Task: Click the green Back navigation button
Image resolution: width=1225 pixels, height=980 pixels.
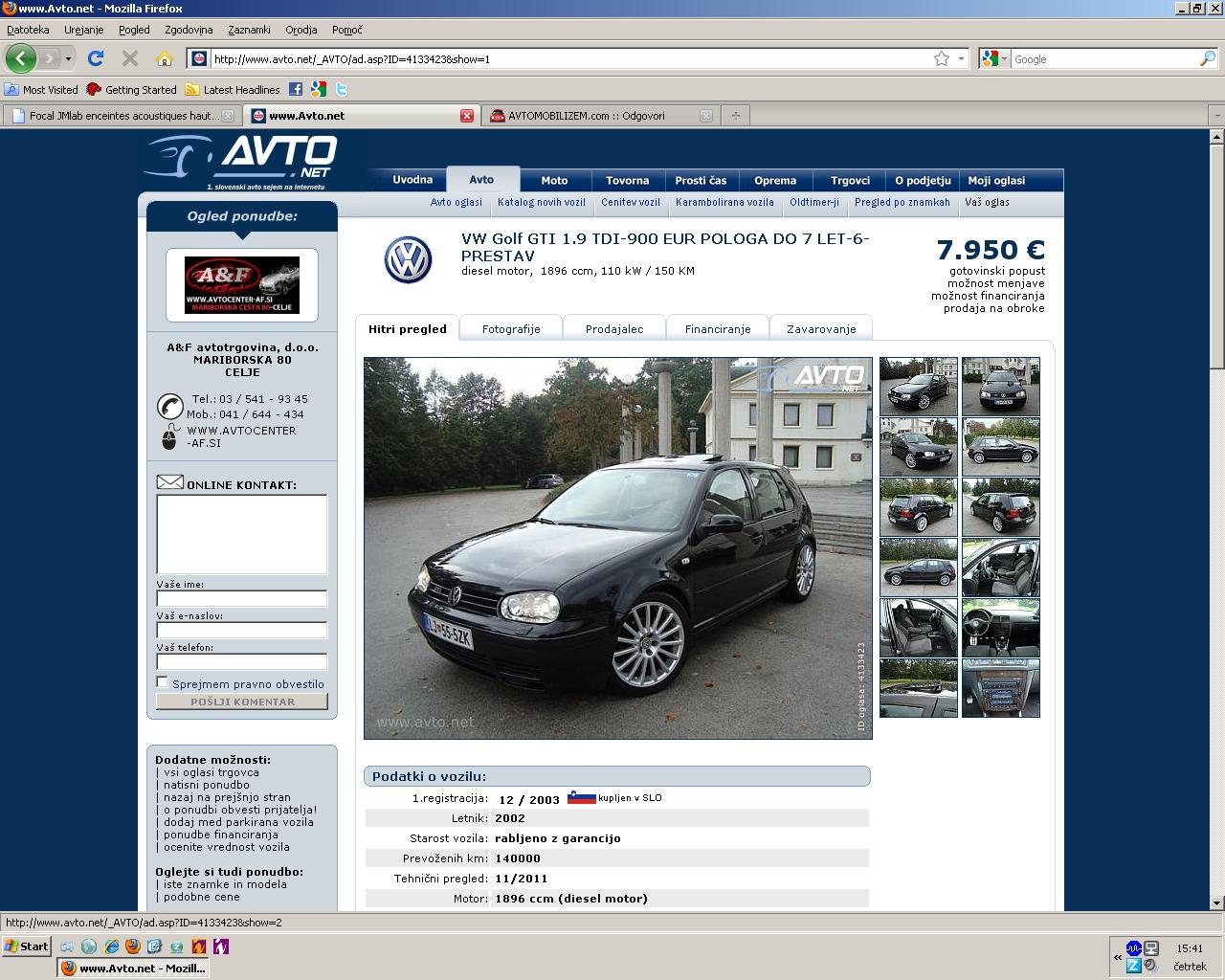Action: [20, 58]
